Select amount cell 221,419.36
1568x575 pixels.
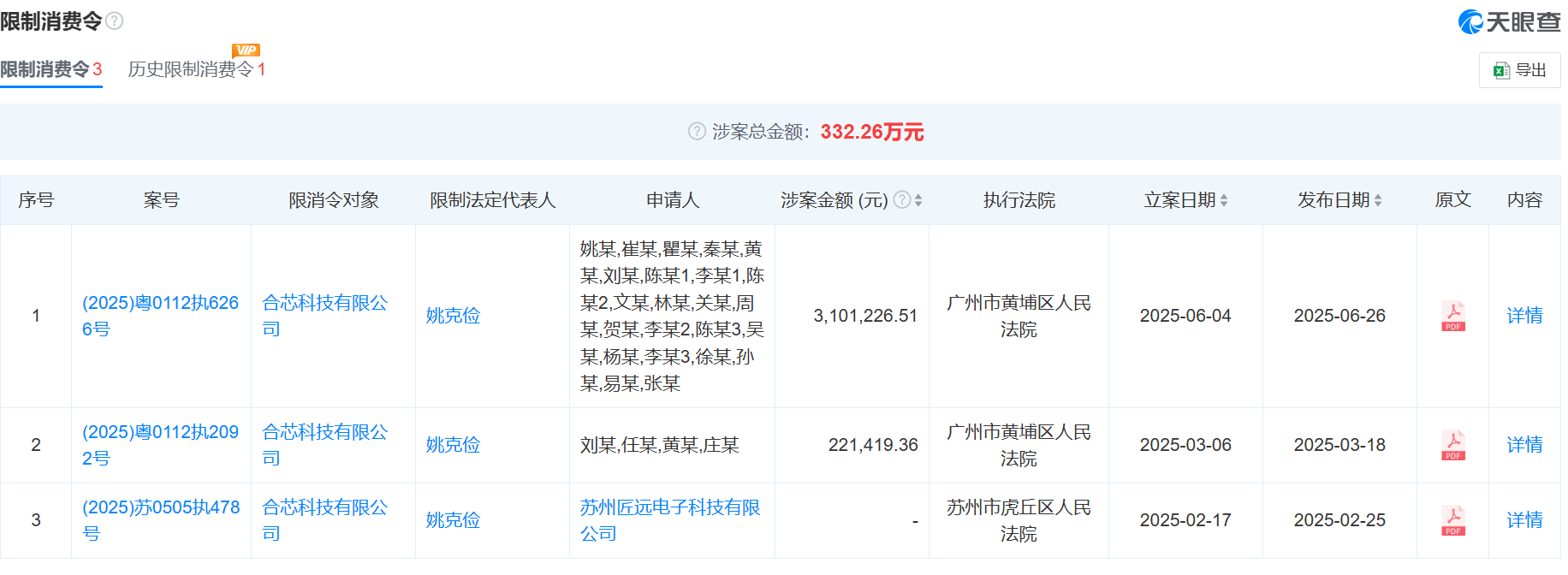(x=873, y=445)
